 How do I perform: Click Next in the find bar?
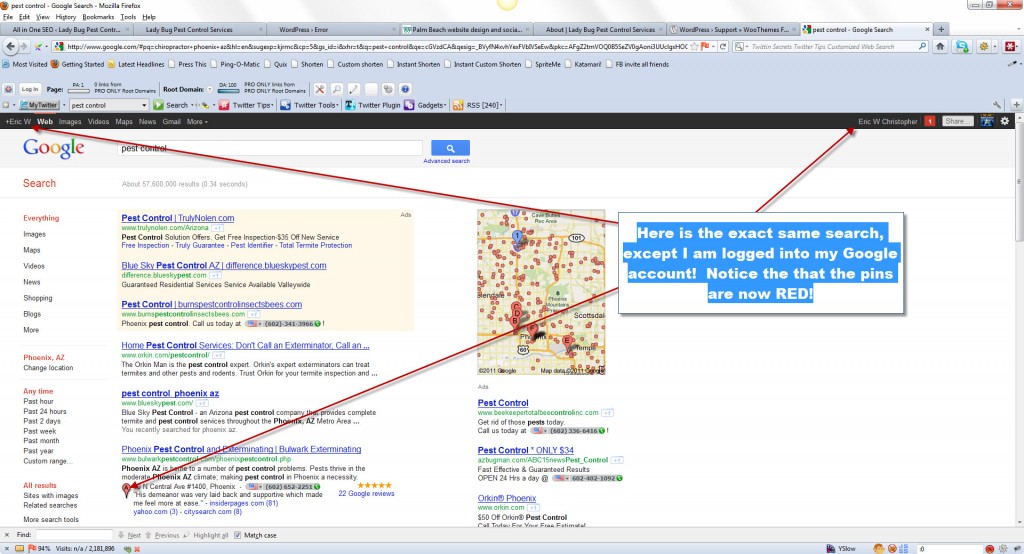coord(129,535)
